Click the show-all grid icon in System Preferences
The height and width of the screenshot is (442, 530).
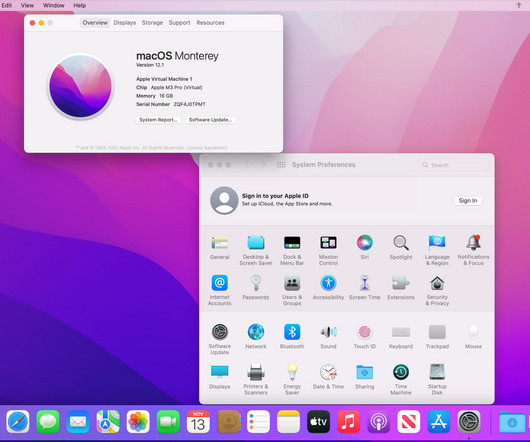pyautogui.click(x=281, y=165)
